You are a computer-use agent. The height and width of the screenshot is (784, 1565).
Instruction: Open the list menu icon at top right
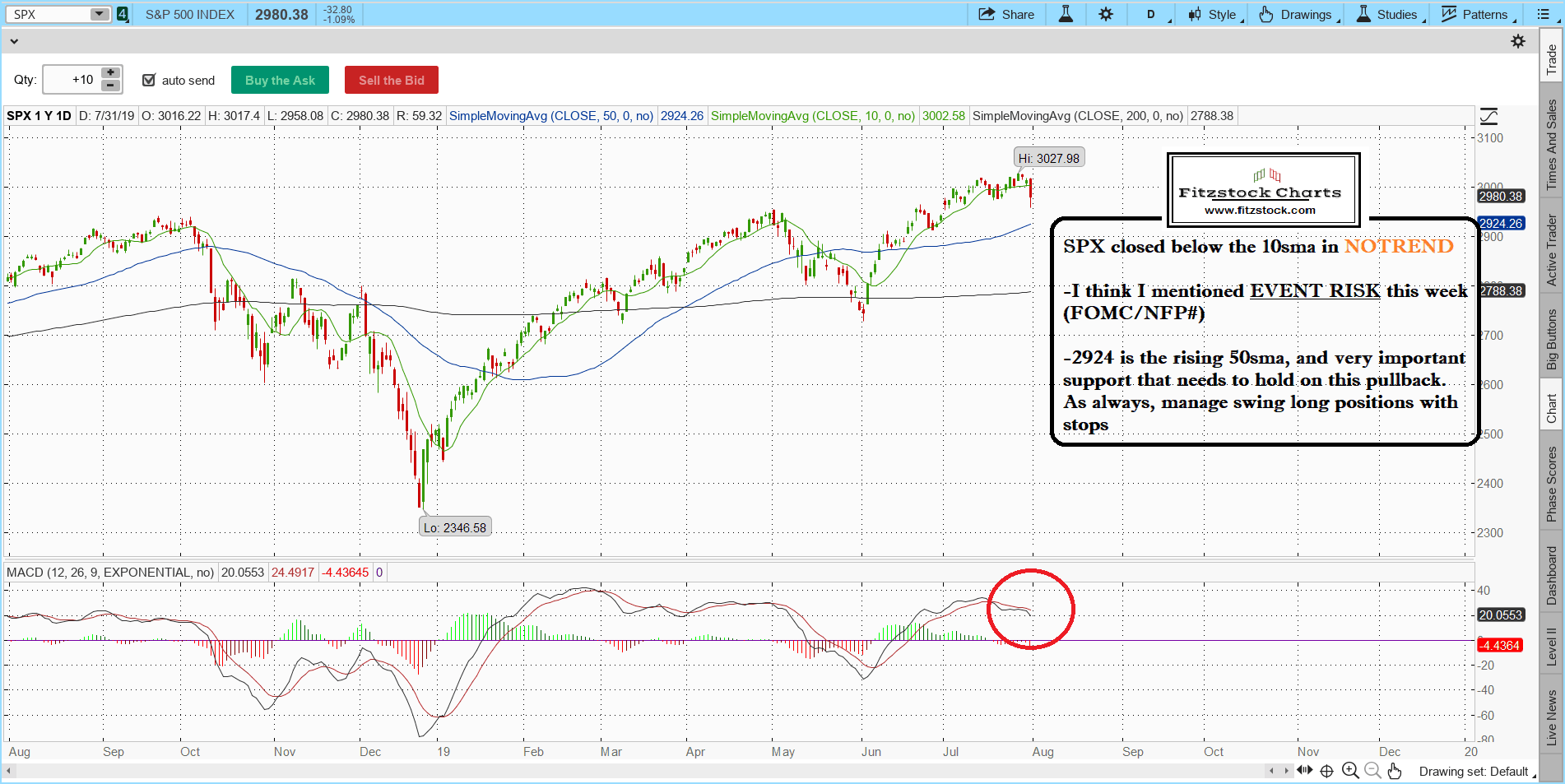click(1543, 14)
